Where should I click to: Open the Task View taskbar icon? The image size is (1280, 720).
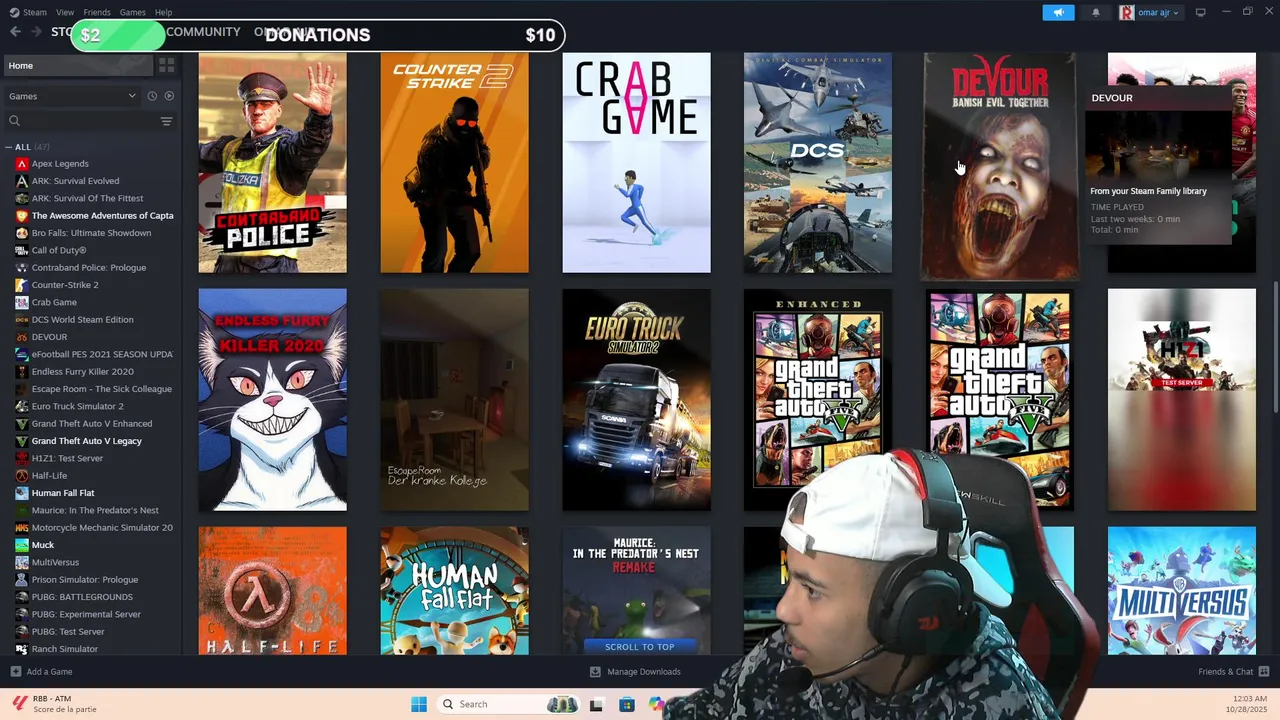click(x=596, y=704)
